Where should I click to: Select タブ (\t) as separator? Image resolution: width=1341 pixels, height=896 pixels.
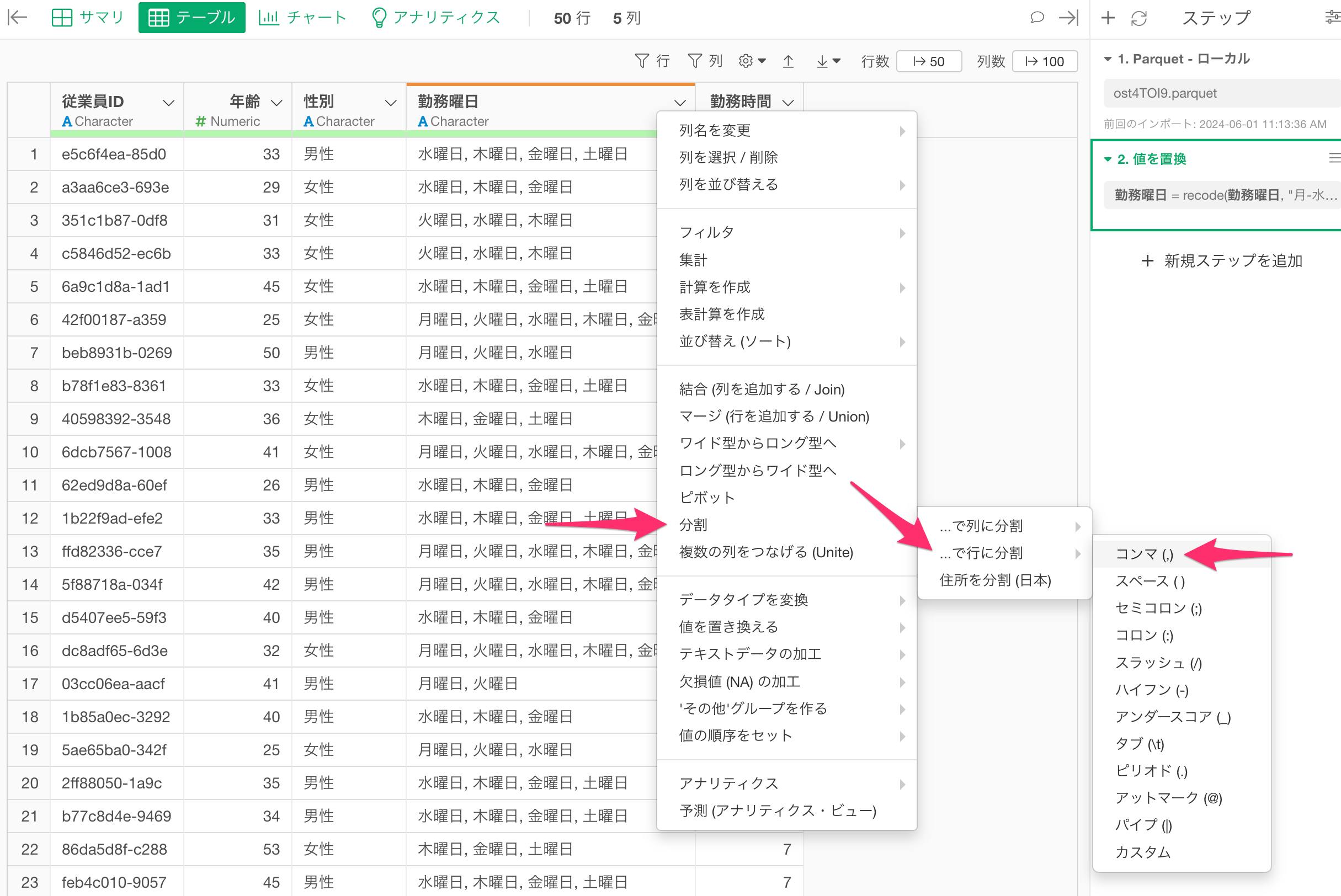1182,744
